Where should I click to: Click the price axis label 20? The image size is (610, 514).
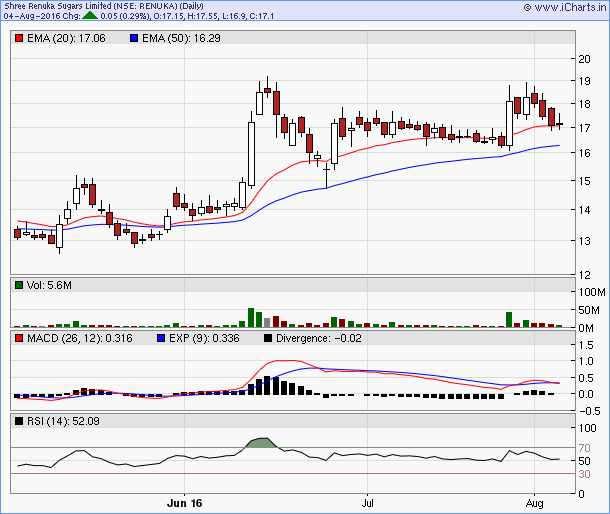pyautogui.click(x=584, y=59)
